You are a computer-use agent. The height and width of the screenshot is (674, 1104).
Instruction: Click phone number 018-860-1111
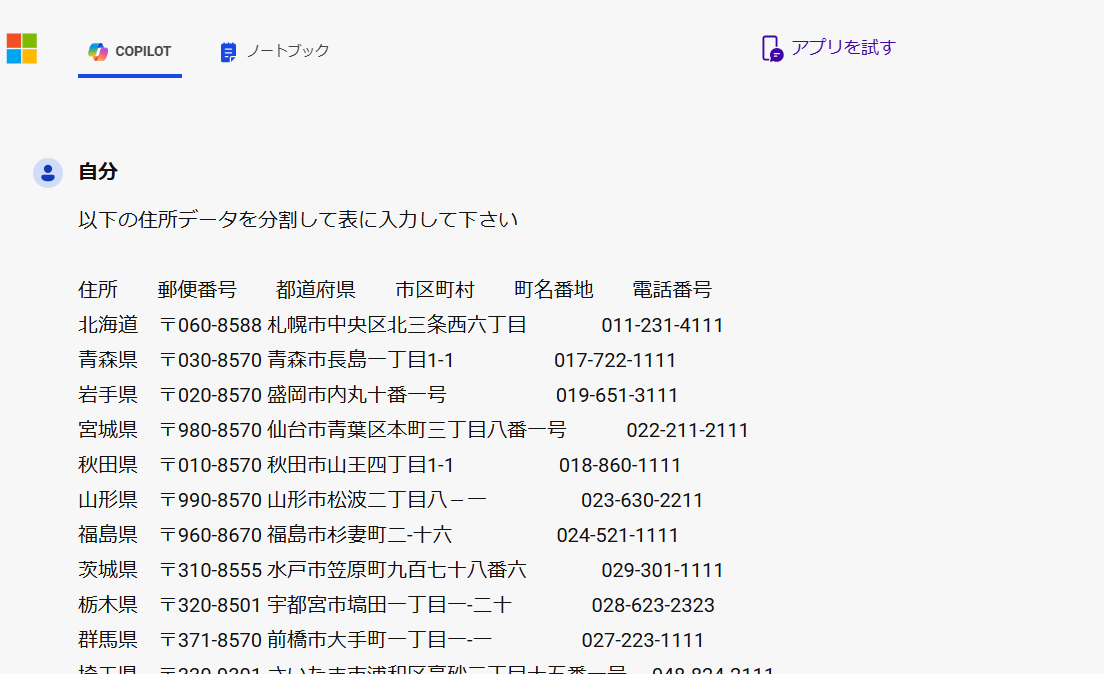pos(620,466)
